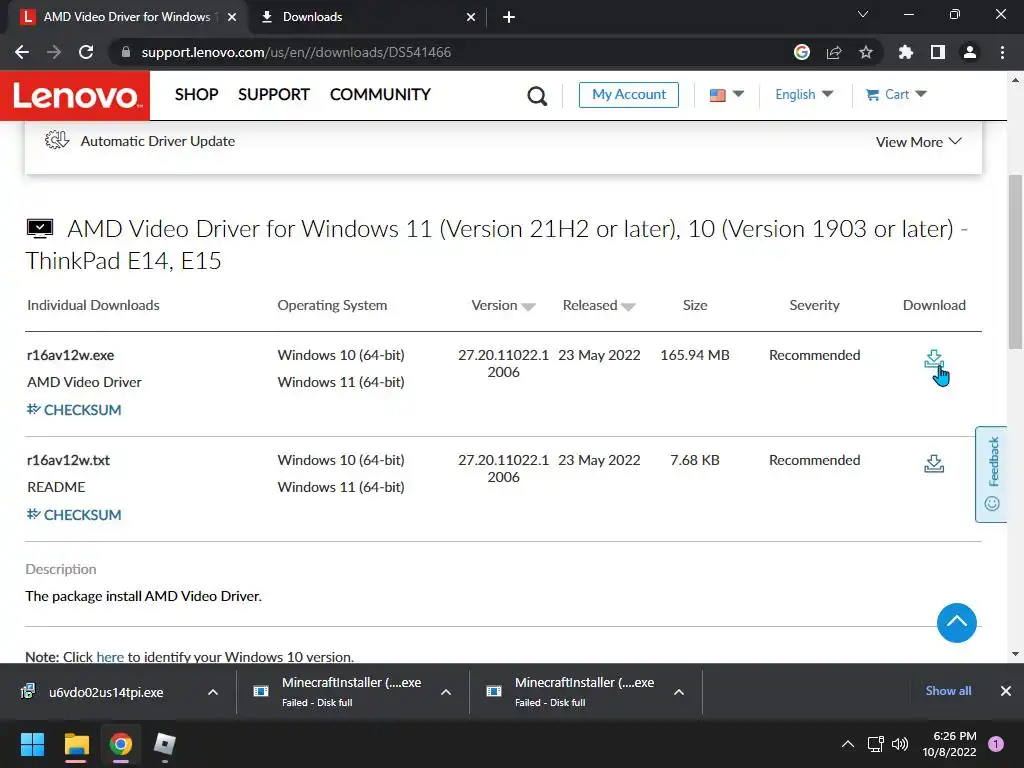Open a new Chrome tab
Viewport: 1024px width, 768px height.
pos(509,17)
